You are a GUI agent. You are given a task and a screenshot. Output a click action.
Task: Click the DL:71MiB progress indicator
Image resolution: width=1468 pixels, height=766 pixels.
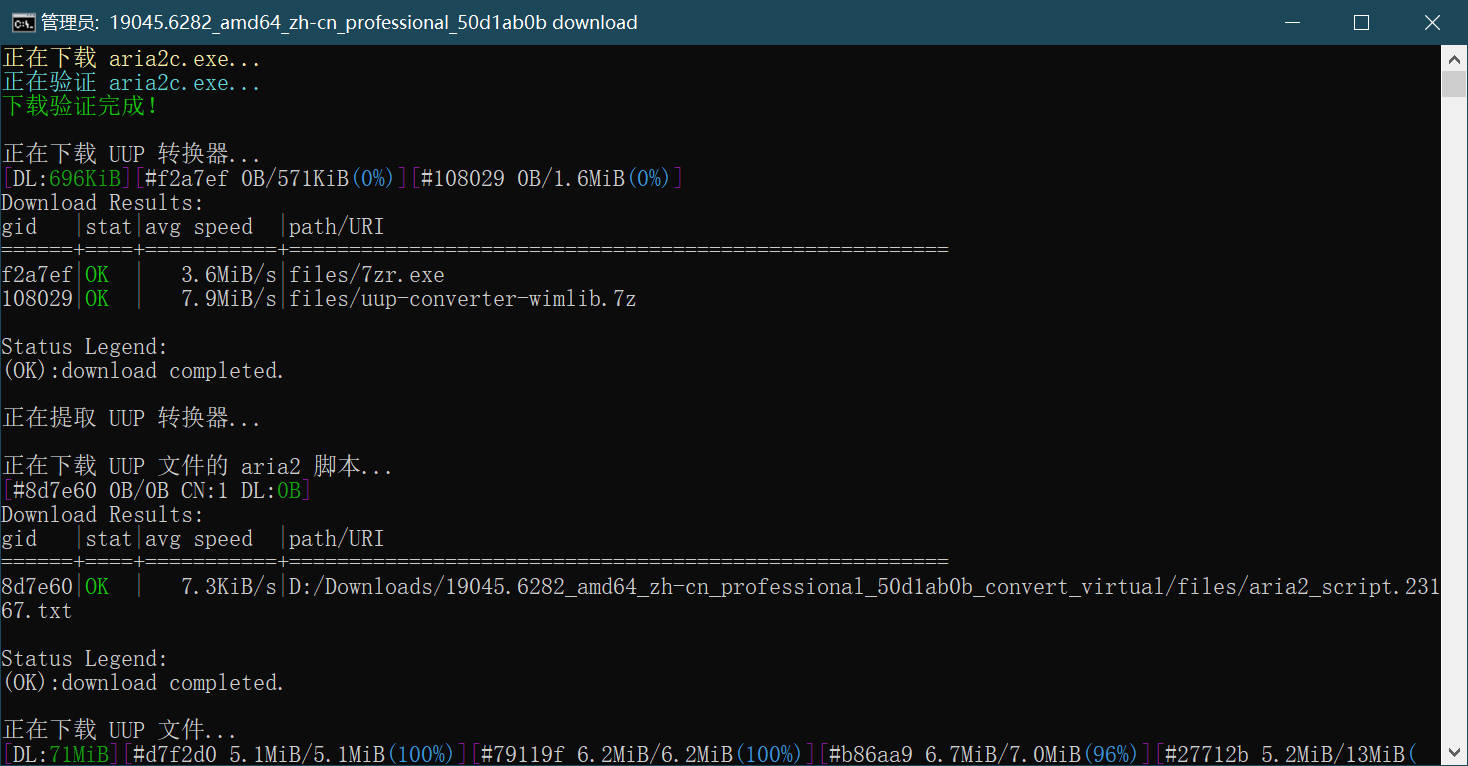62,754
